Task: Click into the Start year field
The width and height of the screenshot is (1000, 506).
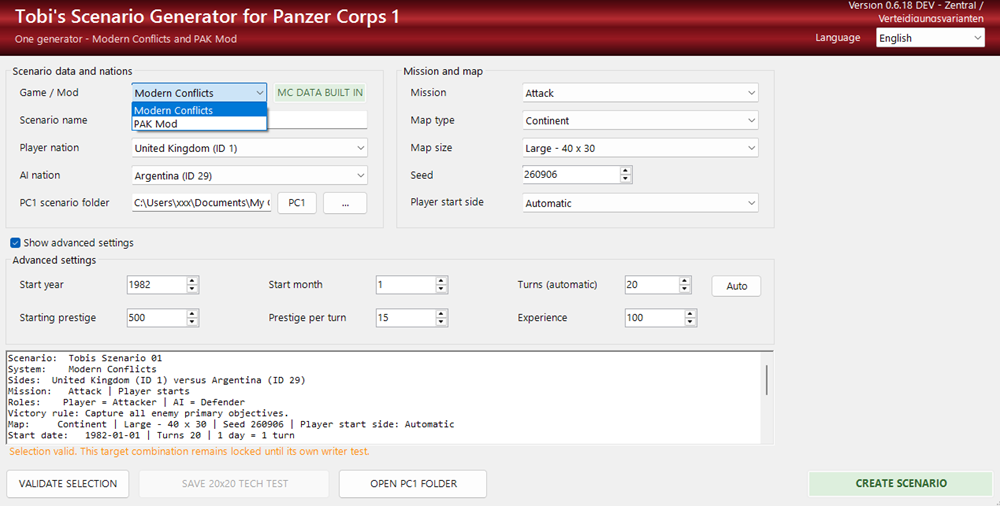Action: pos(157,285)
